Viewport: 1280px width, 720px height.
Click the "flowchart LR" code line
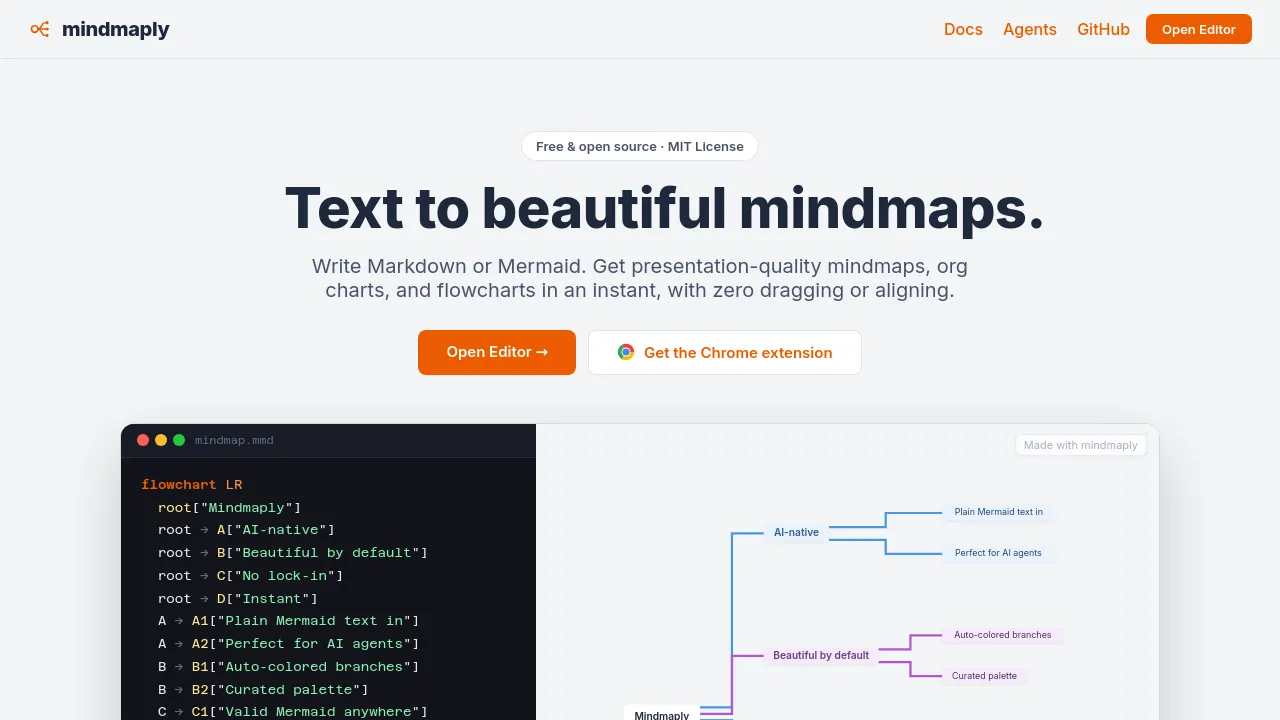(x=192, y=484)
